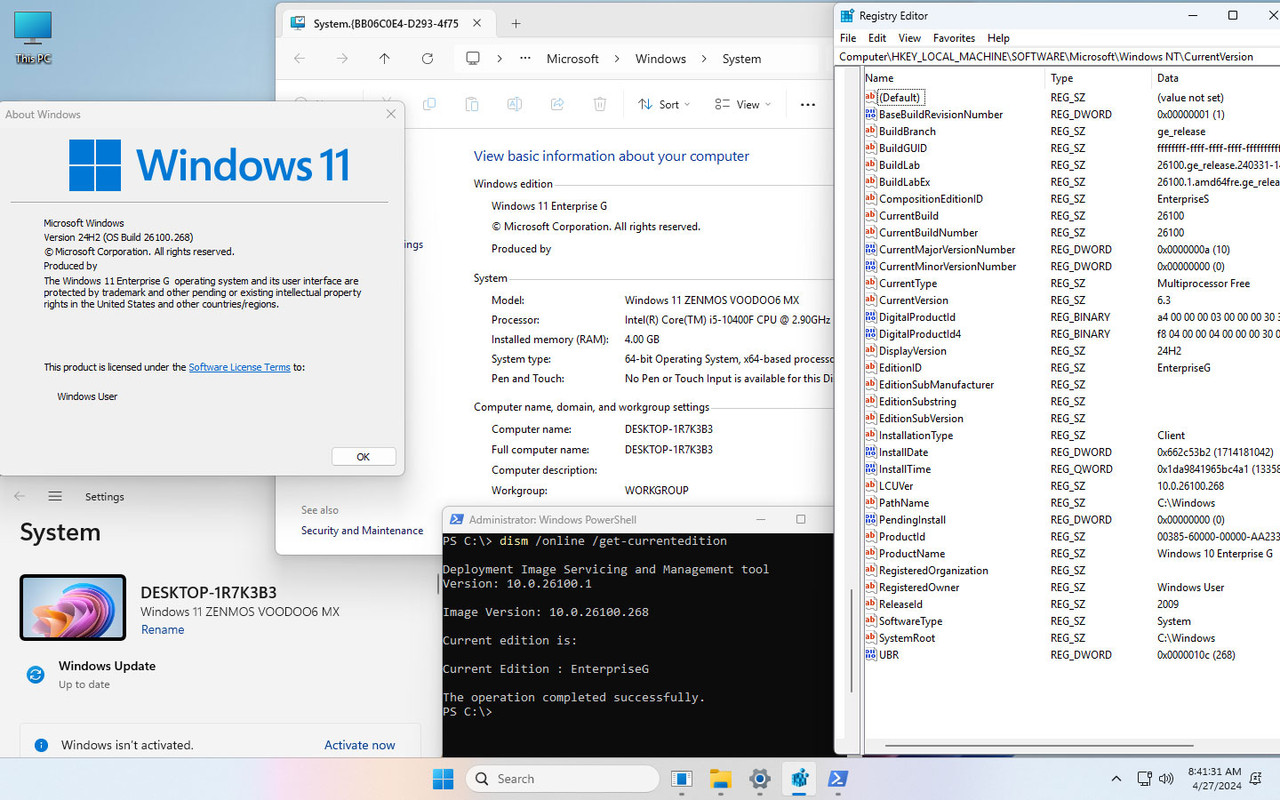Click Windows breadcrumb in address bar
1280x800 pixels.
[661, 59]
